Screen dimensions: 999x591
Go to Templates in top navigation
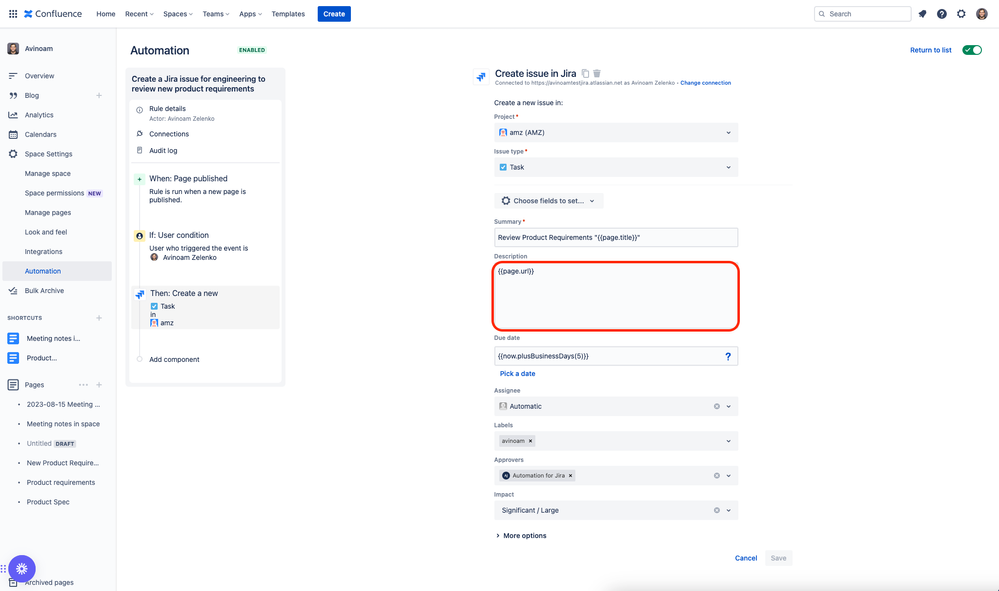pyautogui.click(x=288, y=14)
